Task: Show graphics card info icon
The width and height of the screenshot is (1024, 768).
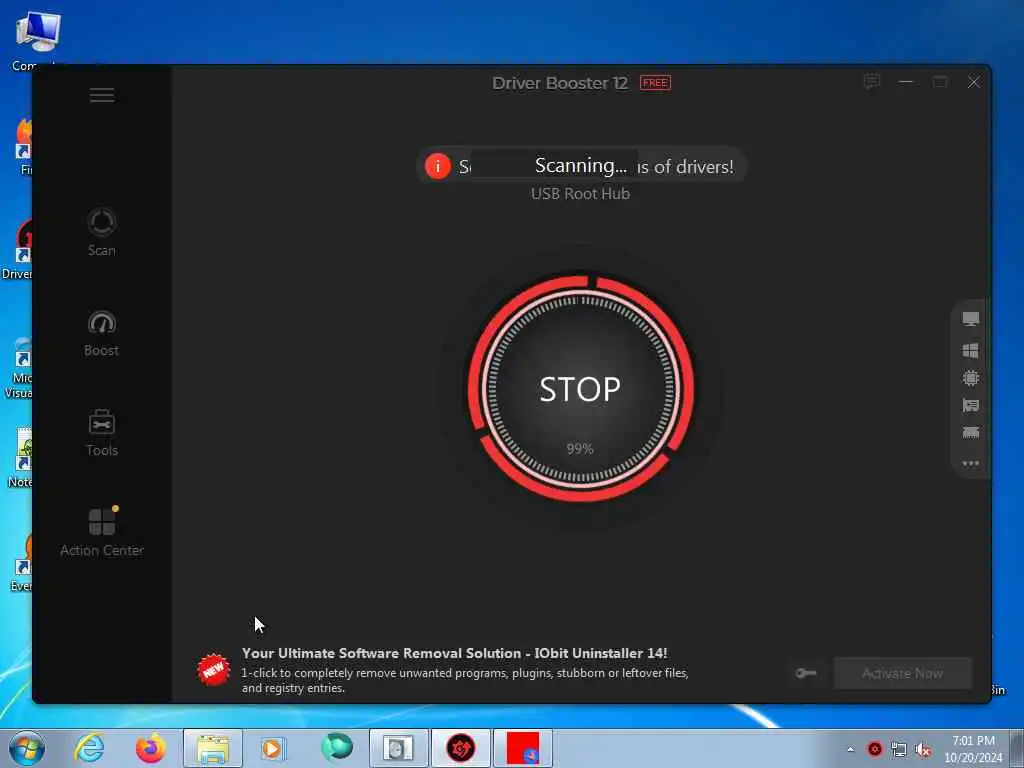Action: (x=970, y=406)
